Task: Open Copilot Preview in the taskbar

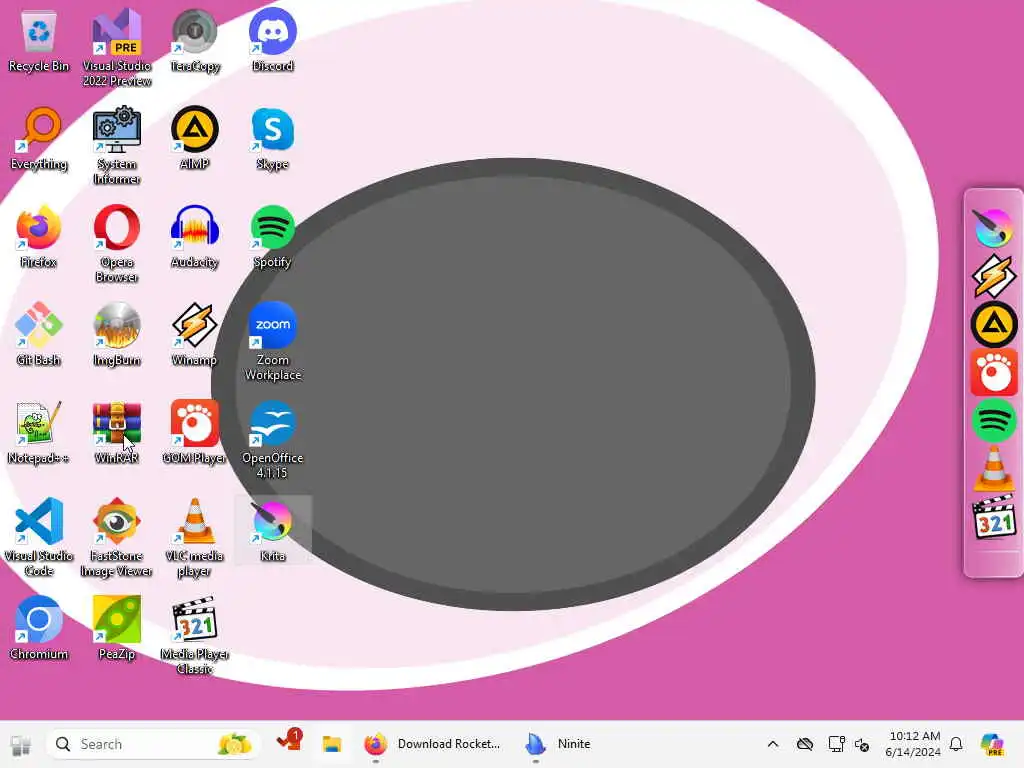Action: click(x=993, y=744)
